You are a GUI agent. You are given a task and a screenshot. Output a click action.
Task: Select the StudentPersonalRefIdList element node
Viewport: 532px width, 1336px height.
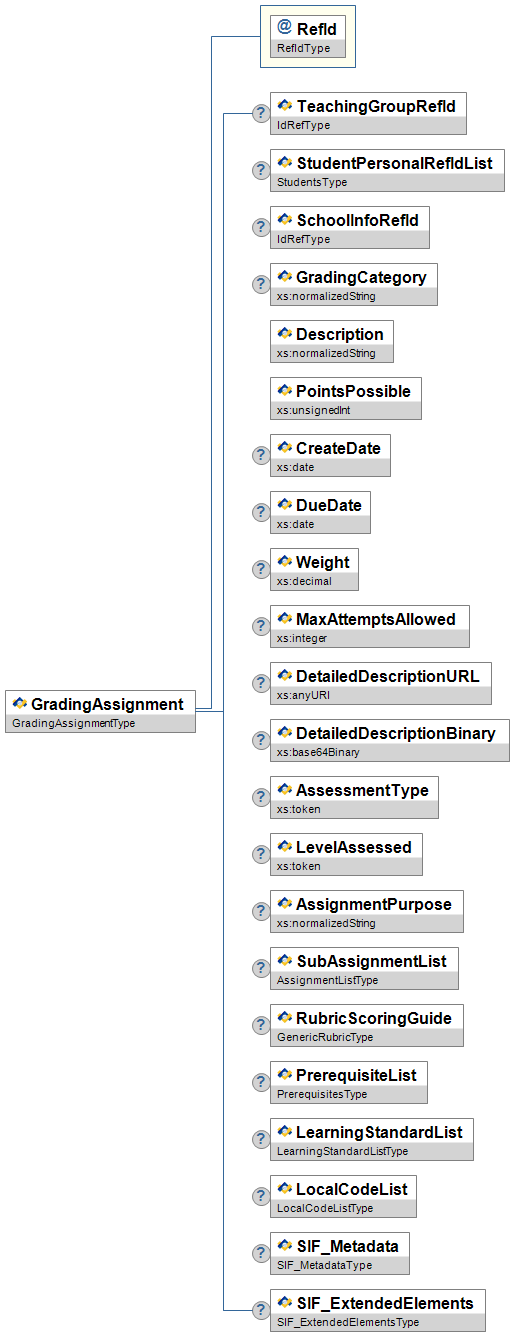(x=387, y=170)
